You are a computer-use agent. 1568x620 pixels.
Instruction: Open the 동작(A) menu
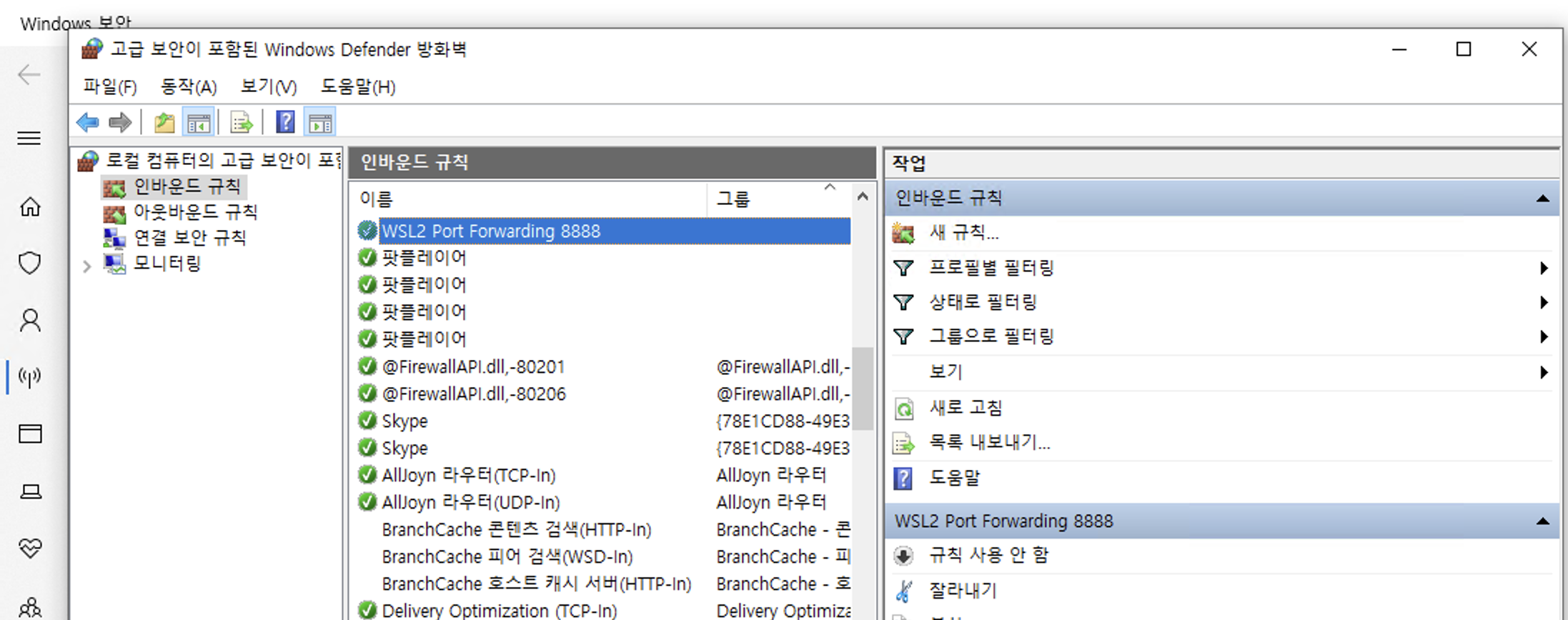(188, 87)
